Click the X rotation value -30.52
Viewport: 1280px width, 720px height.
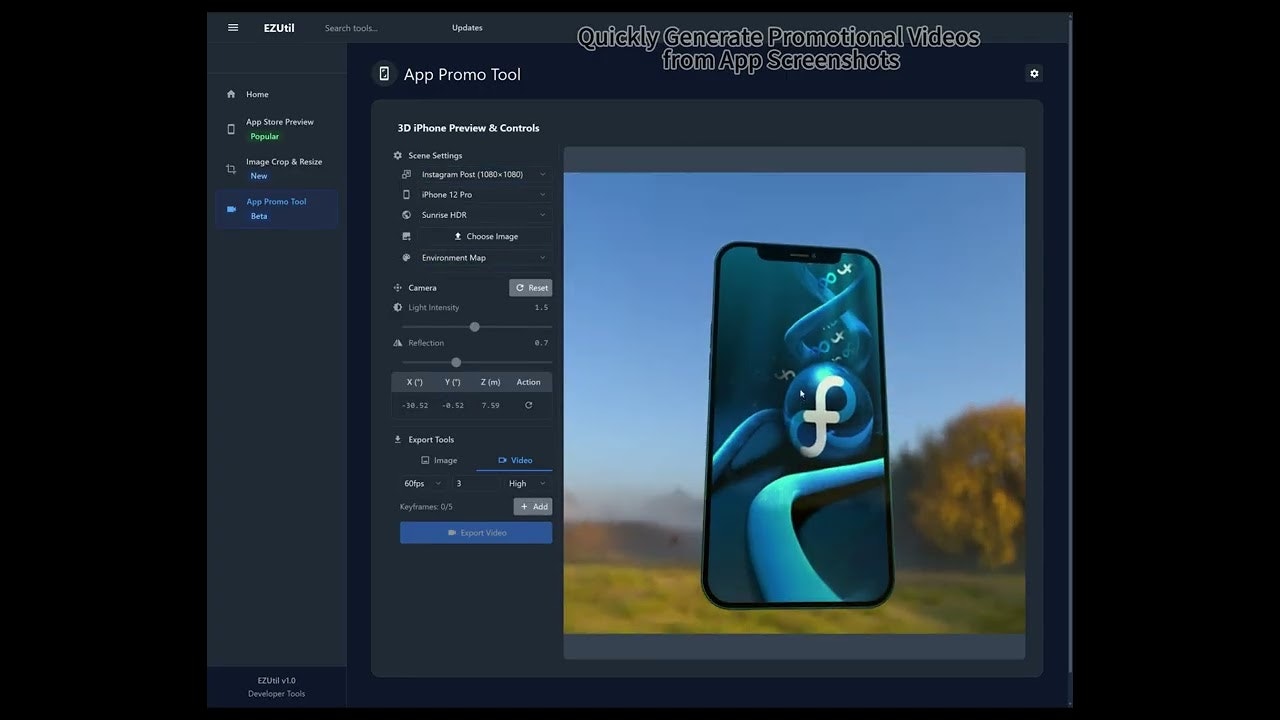click(415, 406)
